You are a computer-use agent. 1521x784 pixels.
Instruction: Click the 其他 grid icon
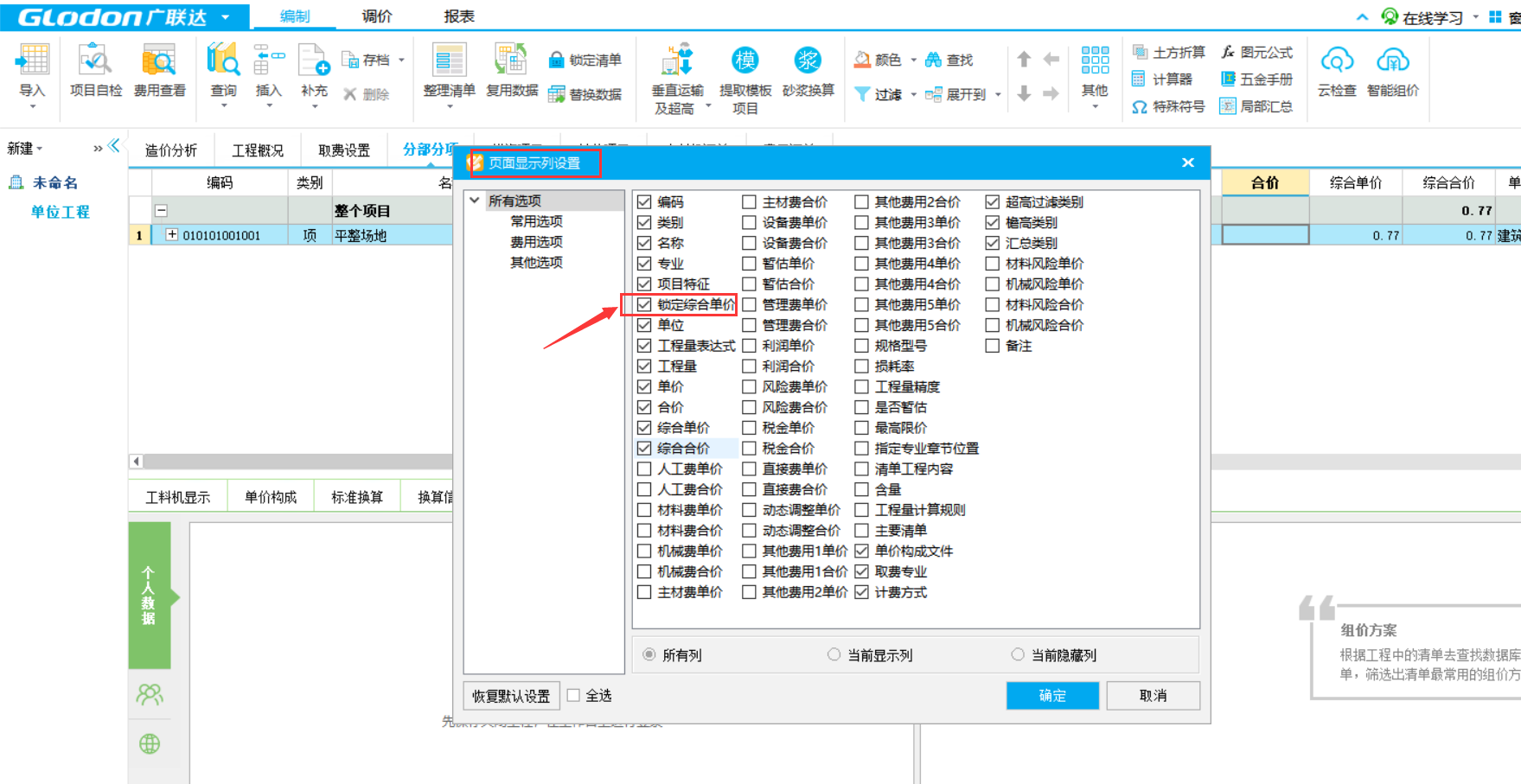click(1095, 61)
